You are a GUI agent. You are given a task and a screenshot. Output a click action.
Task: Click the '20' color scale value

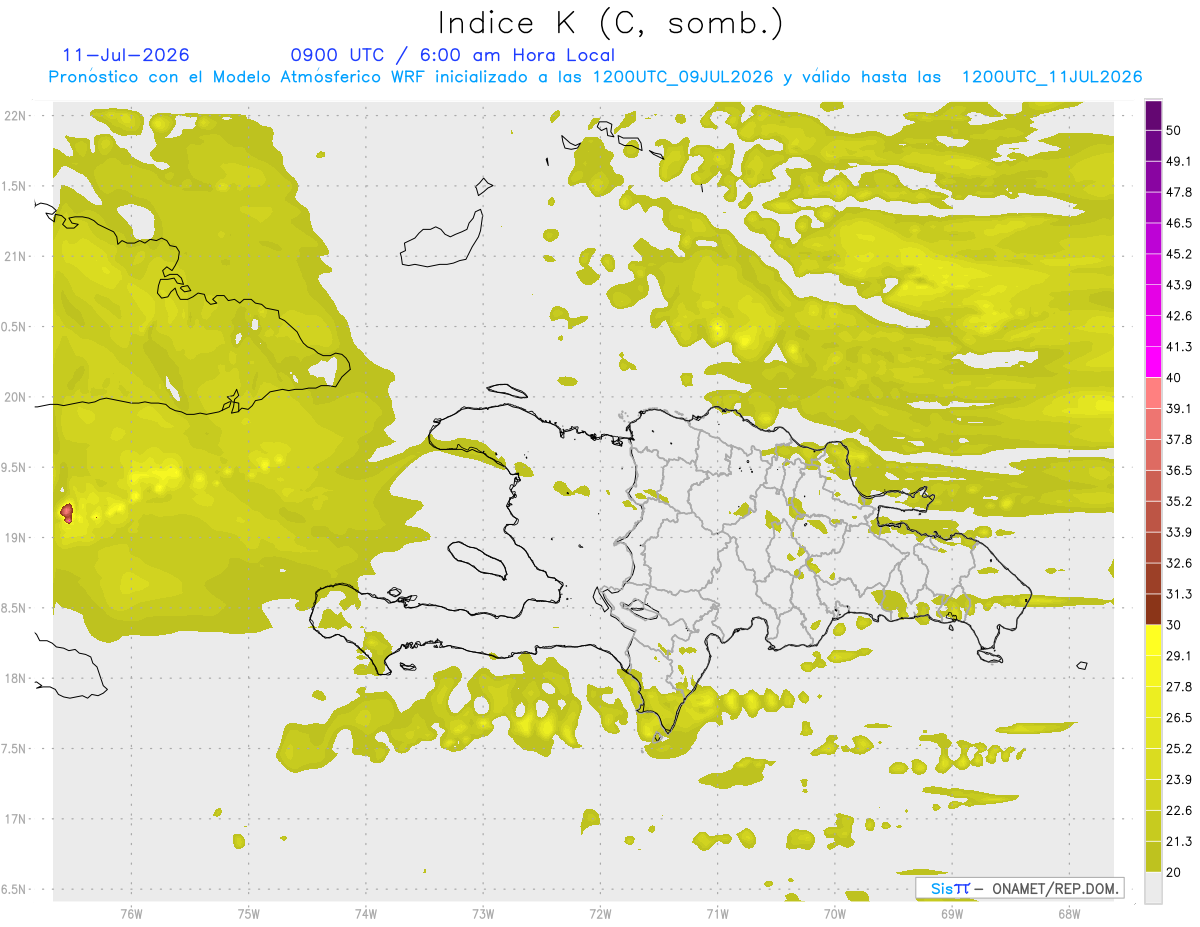1174,873
